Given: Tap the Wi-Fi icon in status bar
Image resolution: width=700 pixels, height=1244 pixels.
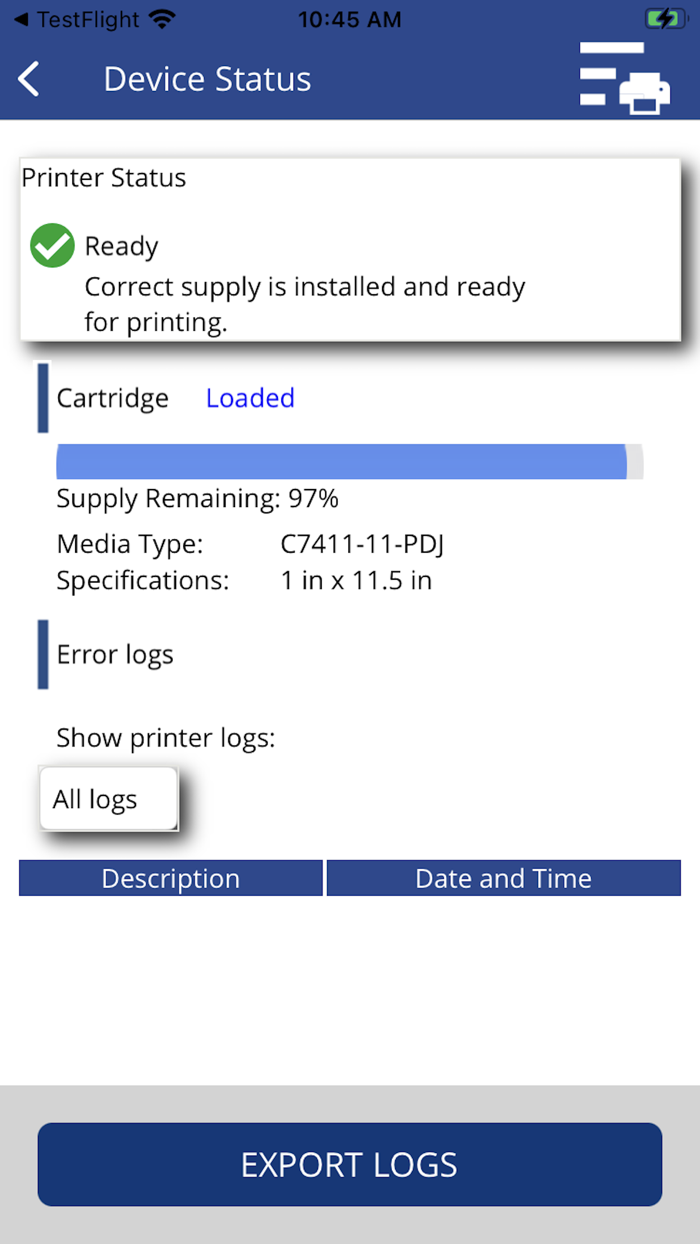Looking at the screenshot, I should pyautogui.click(x=160, y=17).
